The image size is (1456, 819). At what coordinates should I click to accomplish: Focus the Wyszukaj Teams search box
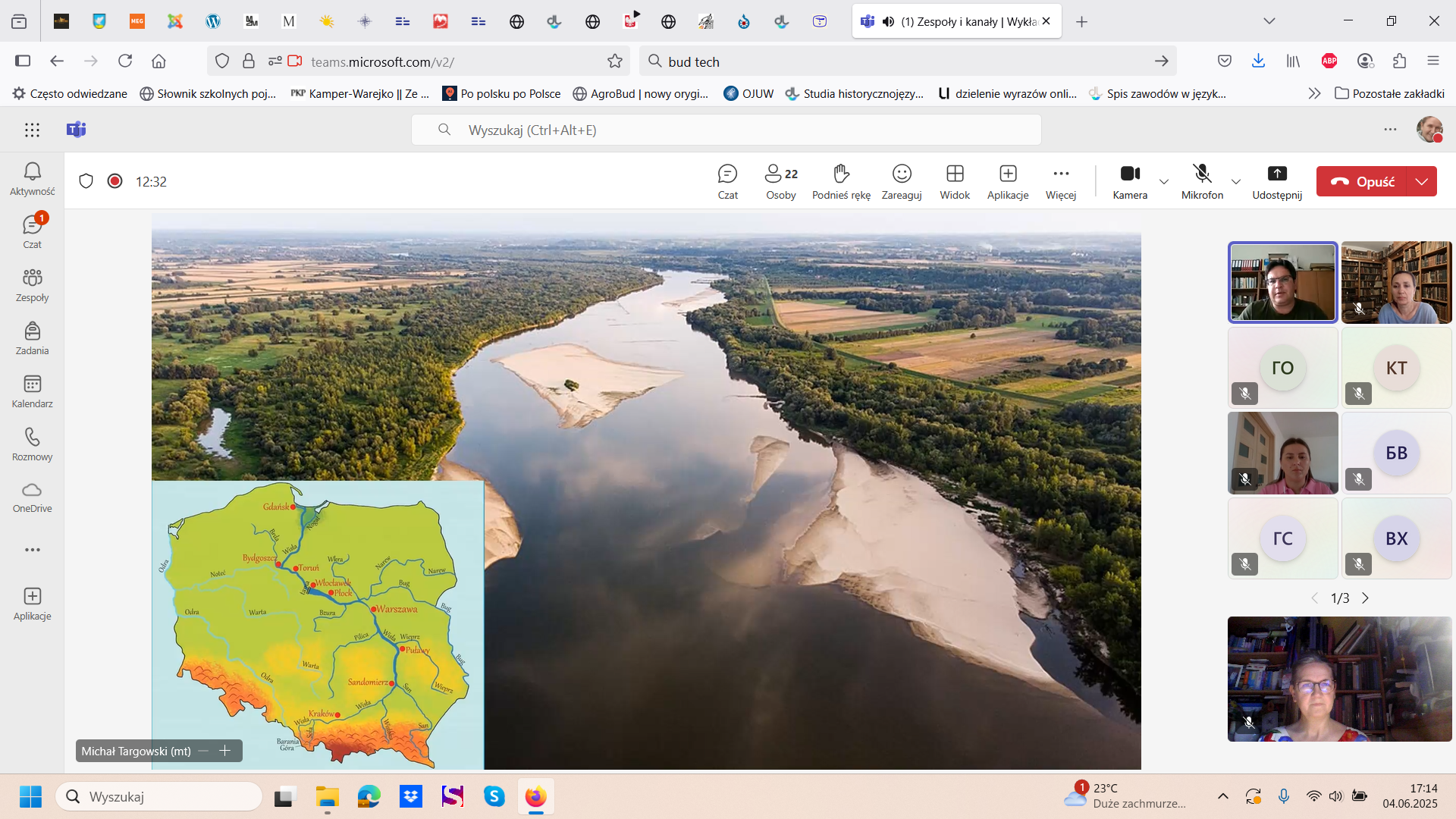(x=726, y=130)
